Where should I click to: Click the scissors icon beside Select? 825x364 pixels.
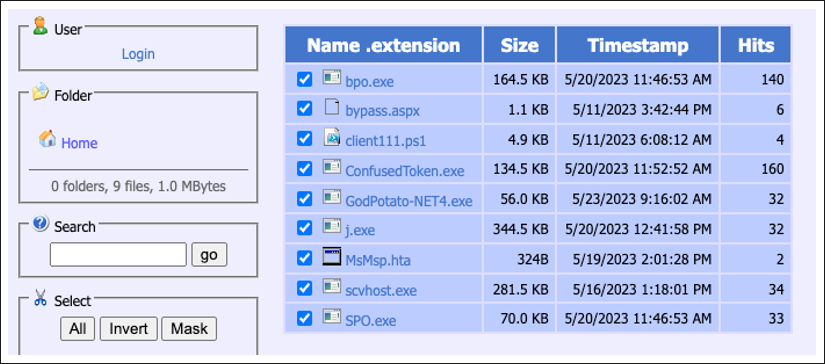click(x=40, y=298)
